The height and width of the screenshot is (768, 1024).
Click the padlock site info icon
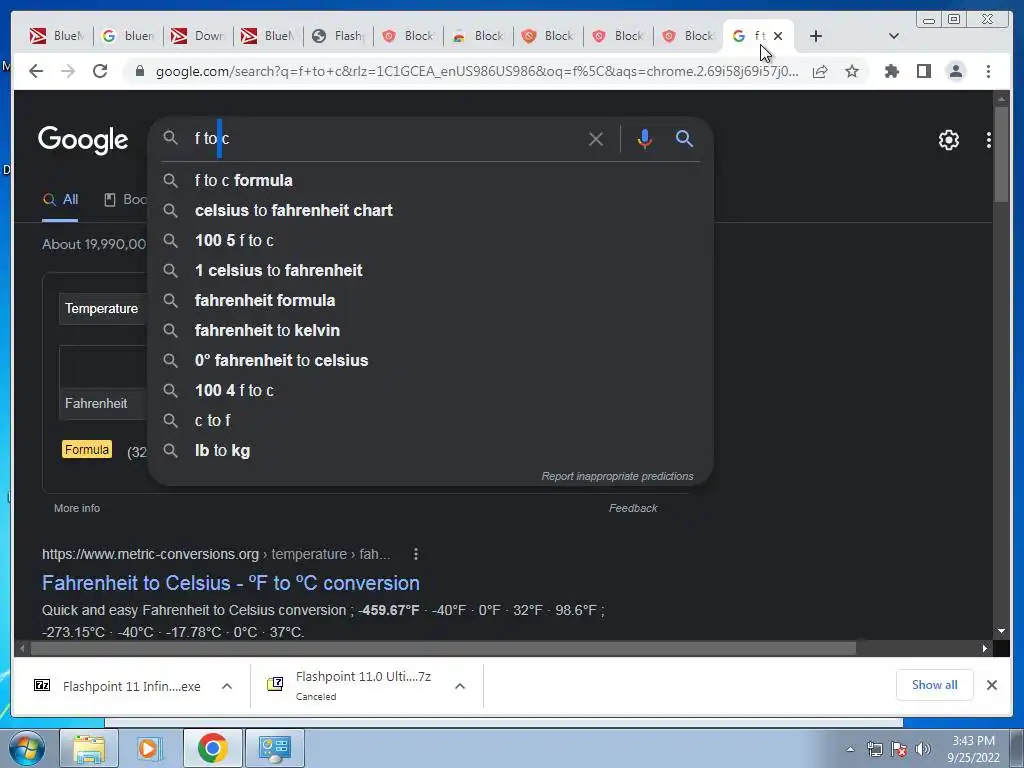[139, 71]
